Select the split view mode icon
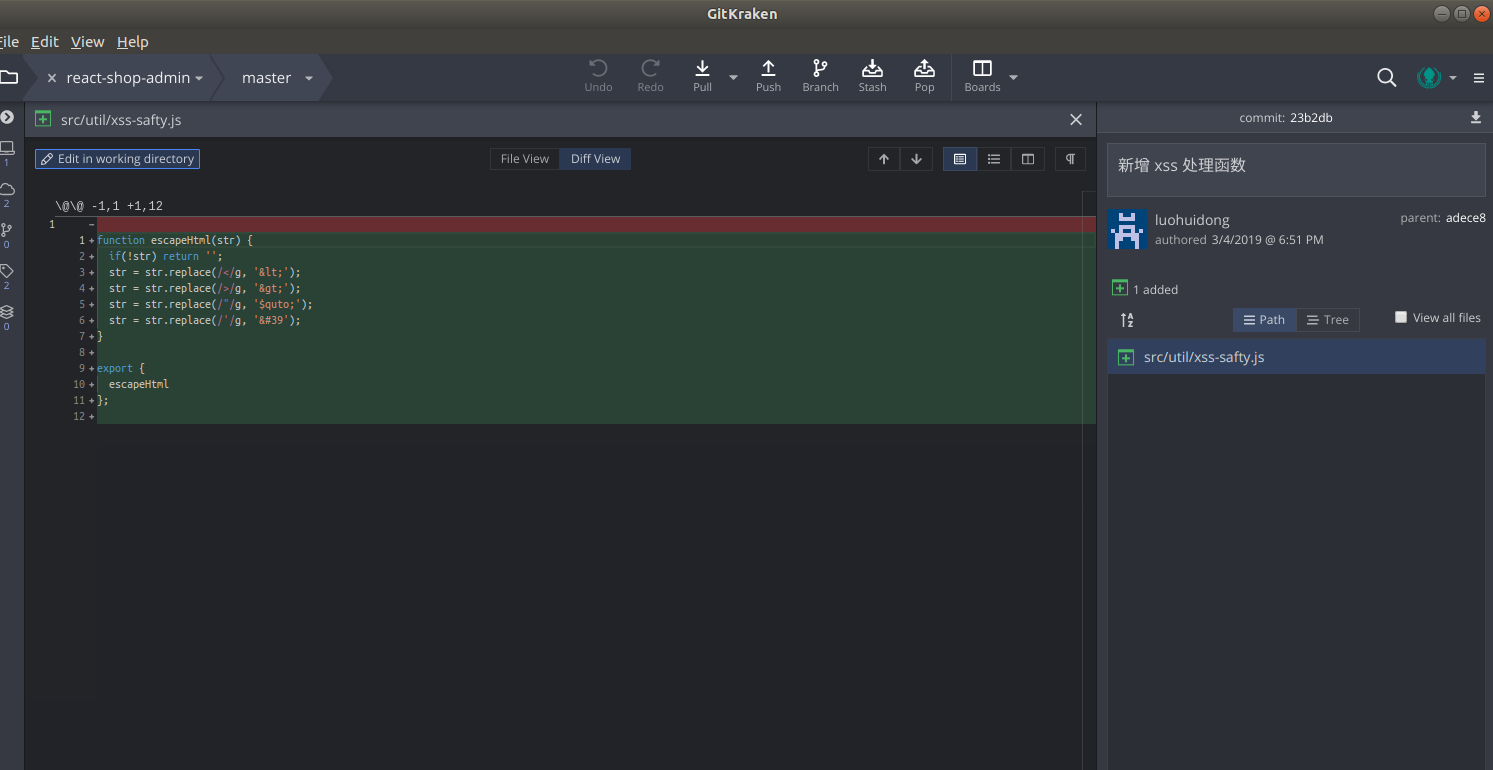 tap(1028, 159)
